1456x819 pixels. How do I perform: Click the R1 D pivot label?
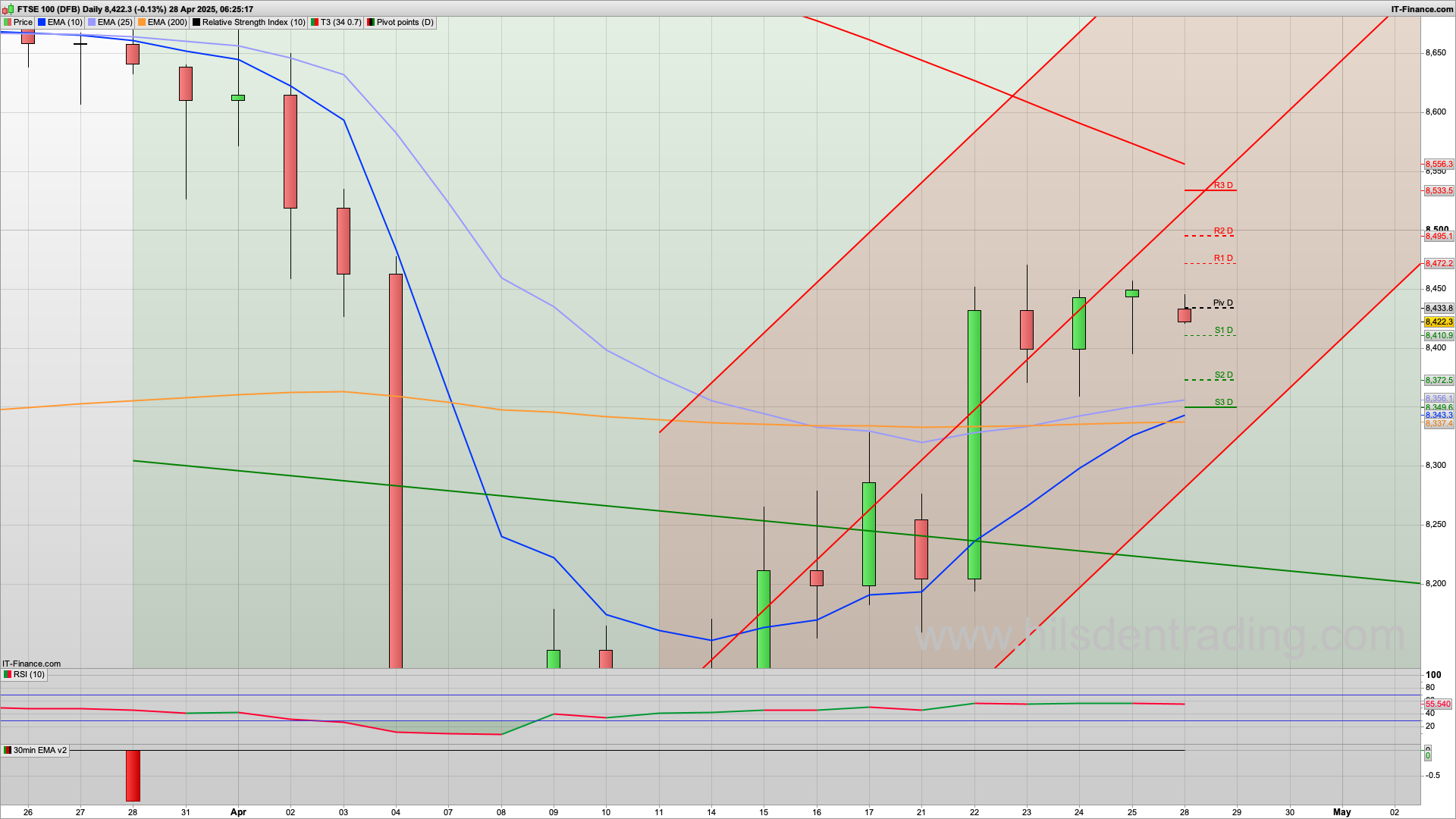[1223, 258]
